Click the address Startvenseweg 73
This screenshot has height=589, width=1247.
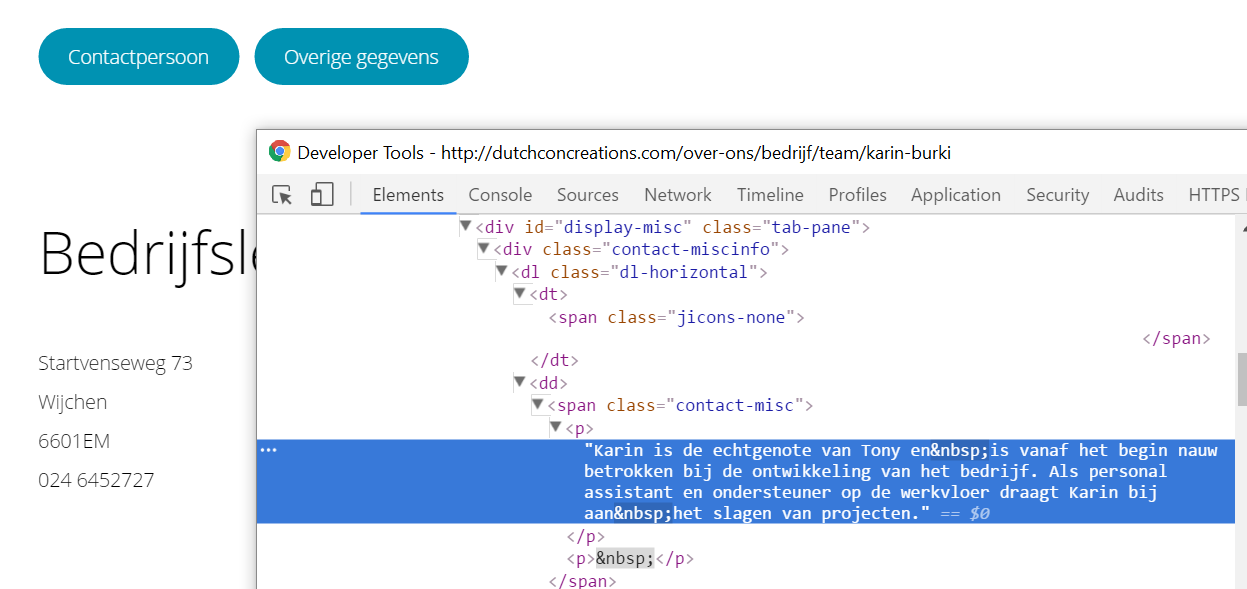pyautogui.click(x=115, y=362)
